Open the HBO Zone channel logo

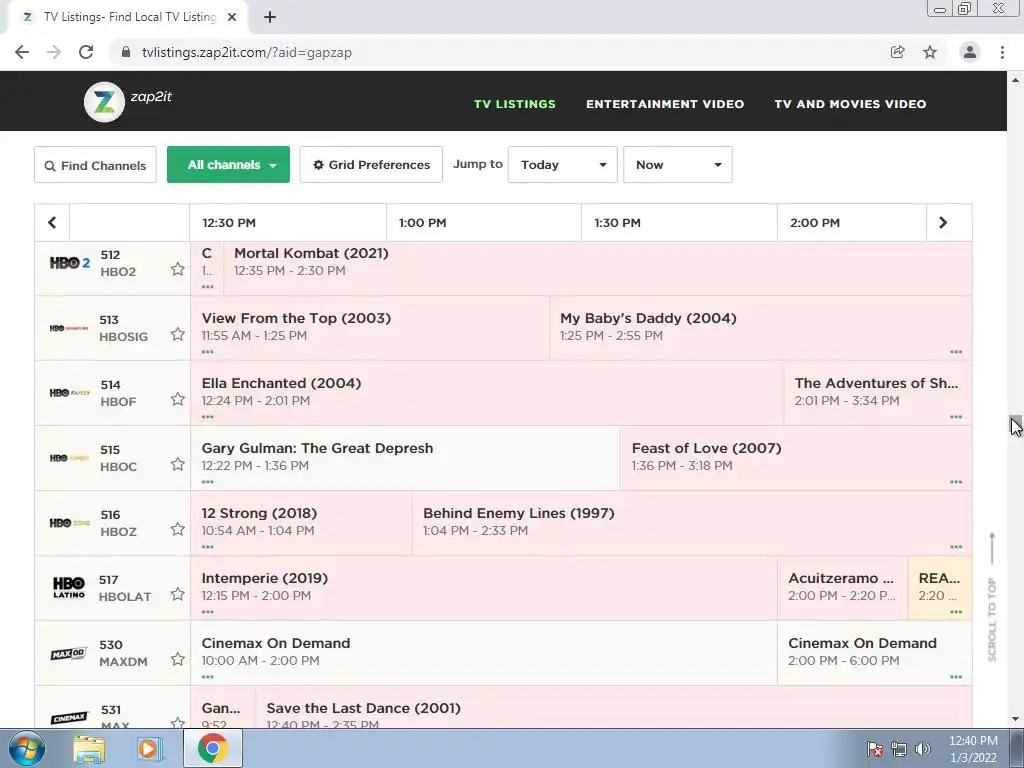click(x=69, y=522)
